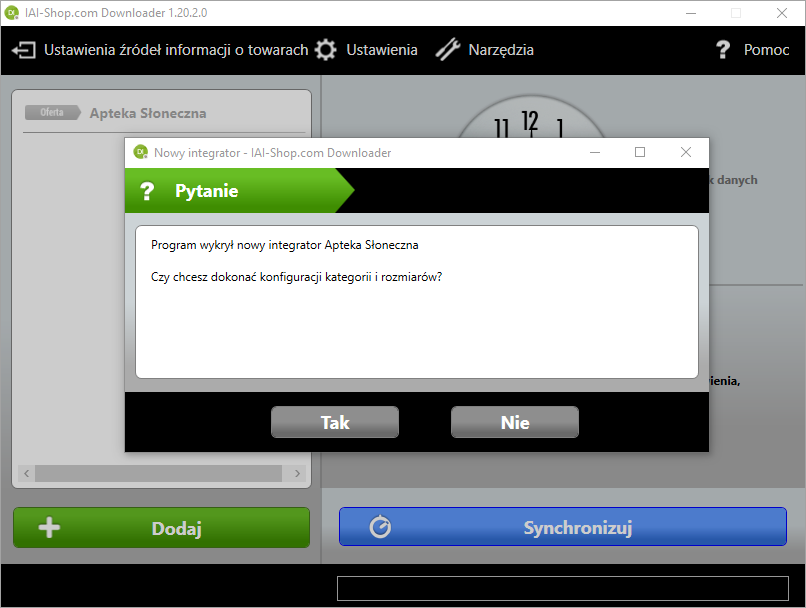Click Nie to skip configuration
The image size is (806, 608).
515,422
